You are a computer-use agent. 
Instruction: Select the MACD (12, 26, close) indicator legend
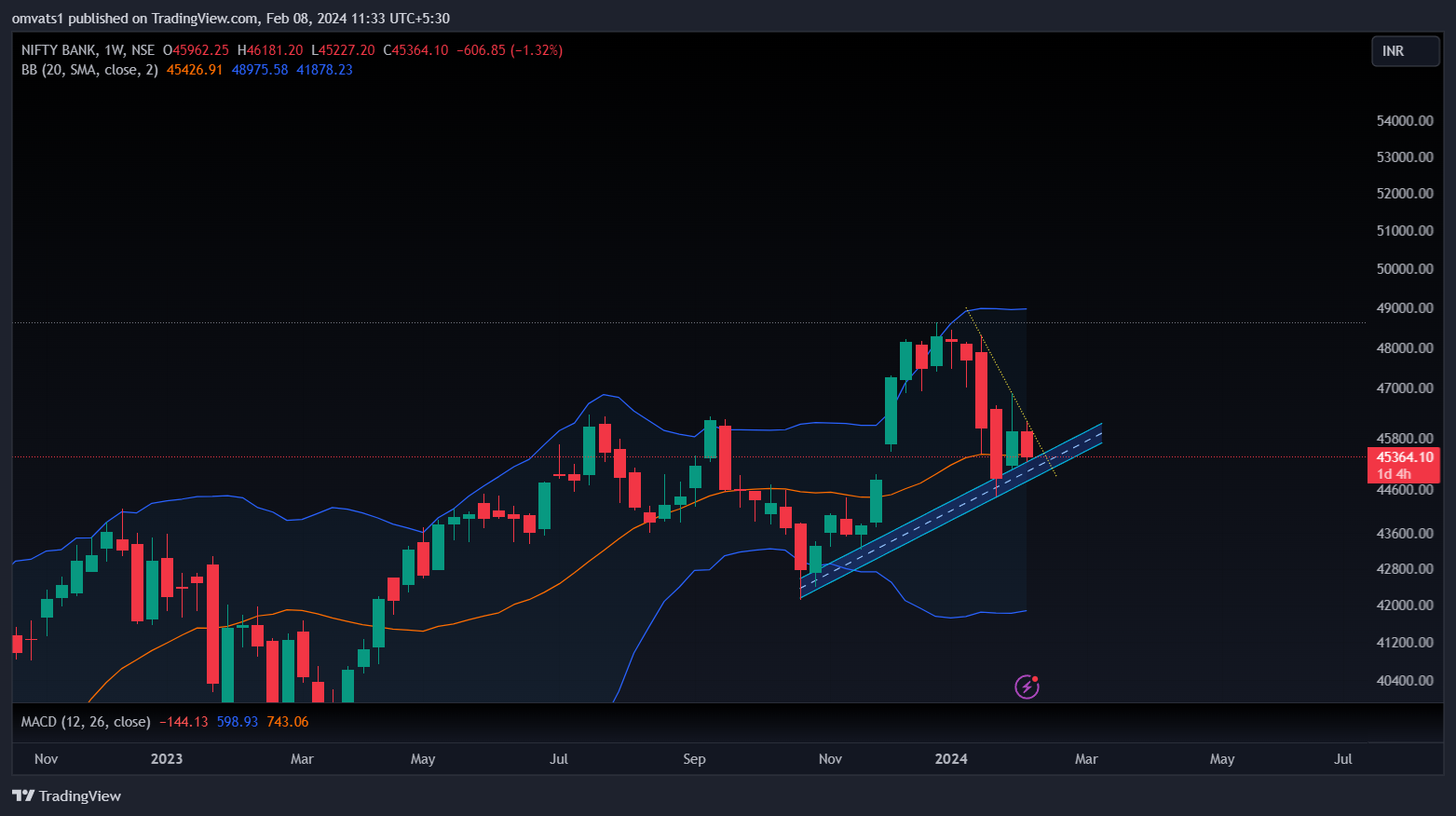(86, 722)
